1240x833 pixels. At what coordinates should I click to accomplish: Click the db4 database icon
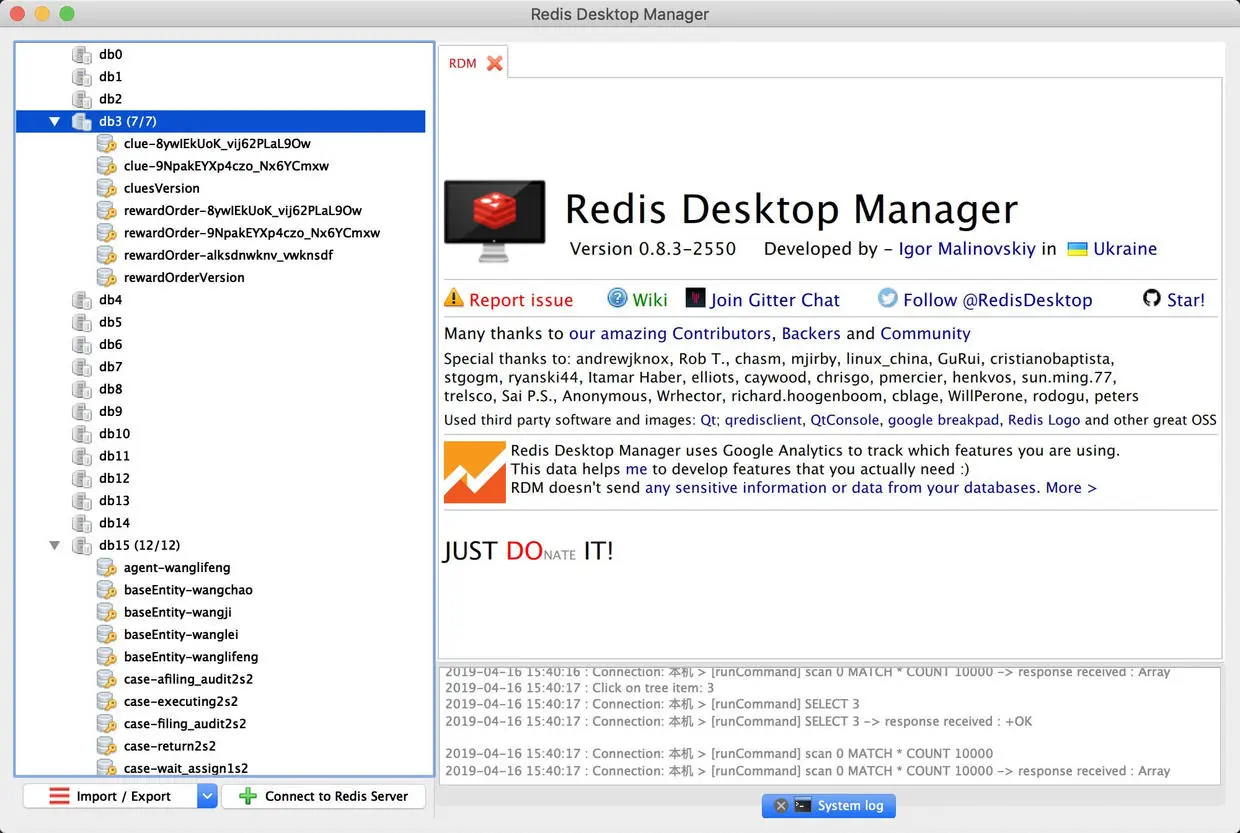(82, 300)
